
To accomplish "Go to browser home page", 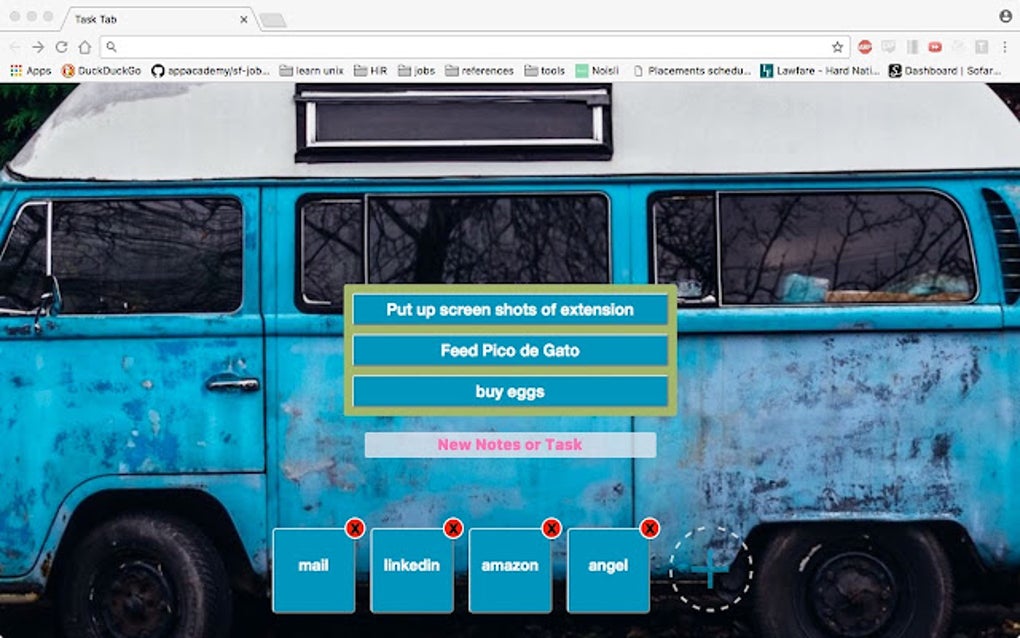I will [85, 47].
